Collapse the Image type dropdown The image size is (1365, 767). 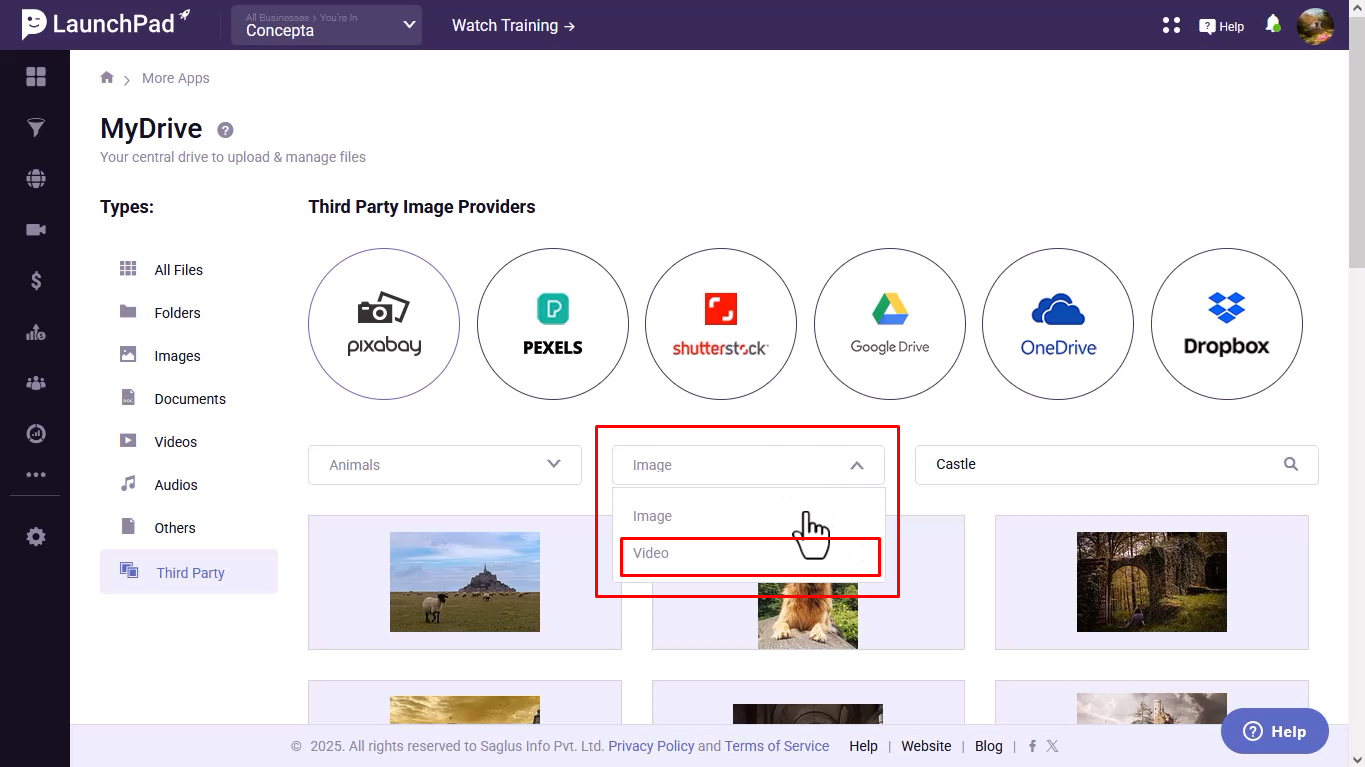point(748,465)
